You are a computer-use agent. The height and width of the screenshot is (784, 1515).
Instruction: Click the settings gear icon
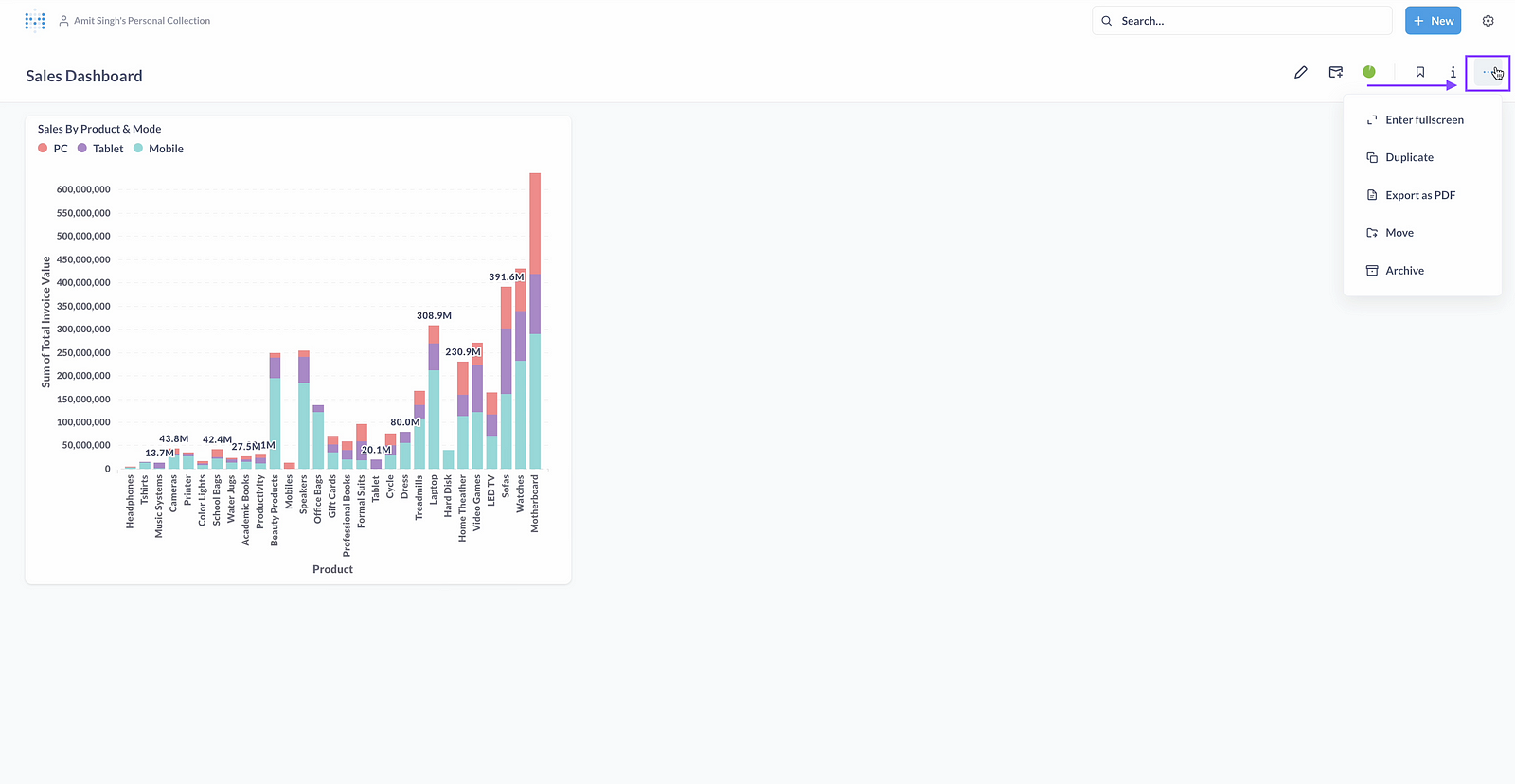tap(1488, 21)
